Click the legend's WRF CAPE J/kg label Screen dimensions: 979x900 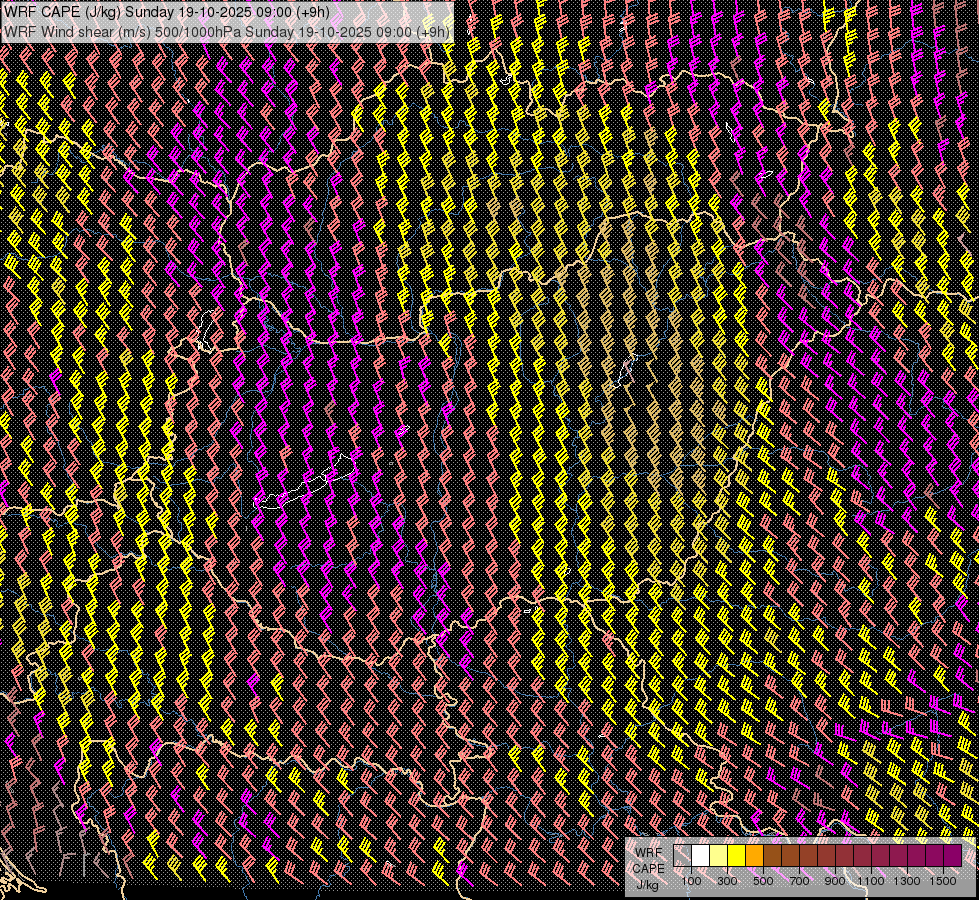(648, 868)
